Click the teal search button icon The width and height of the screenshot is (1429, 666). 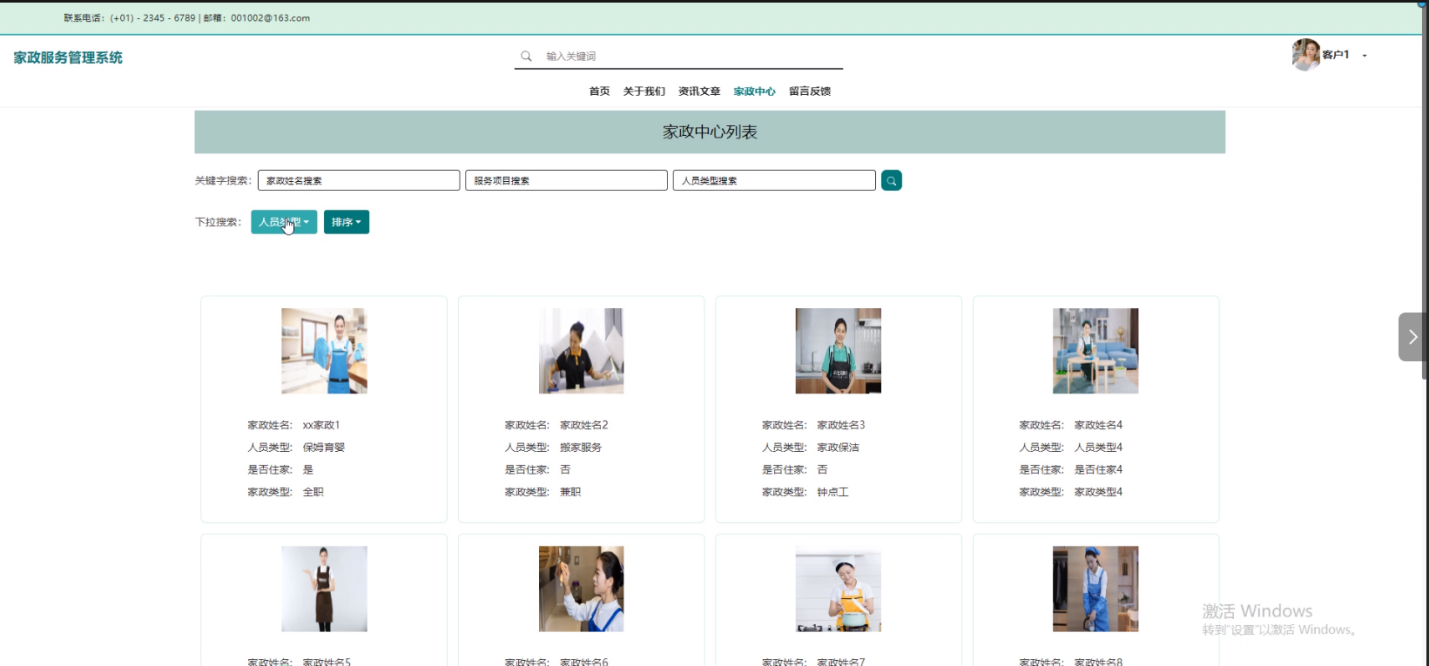tap(891, 180)
